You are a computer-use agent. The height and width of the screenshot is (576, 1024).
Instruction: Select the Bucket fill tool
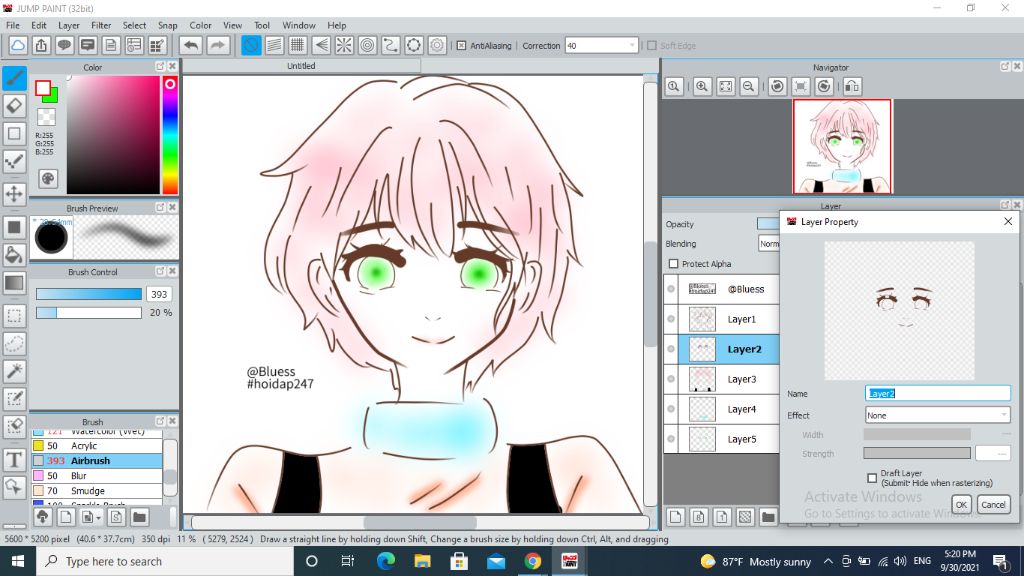(14, 255)
